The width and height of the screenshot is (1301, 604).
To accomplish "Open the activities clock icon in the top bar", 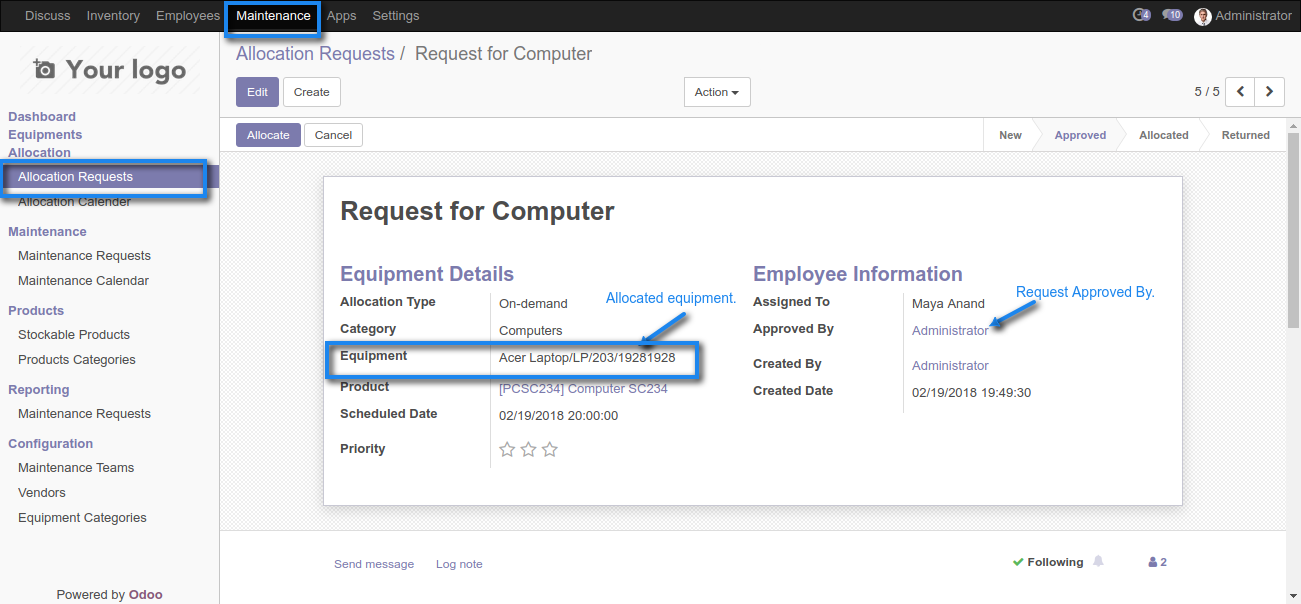I will (x=1141, y=15).
